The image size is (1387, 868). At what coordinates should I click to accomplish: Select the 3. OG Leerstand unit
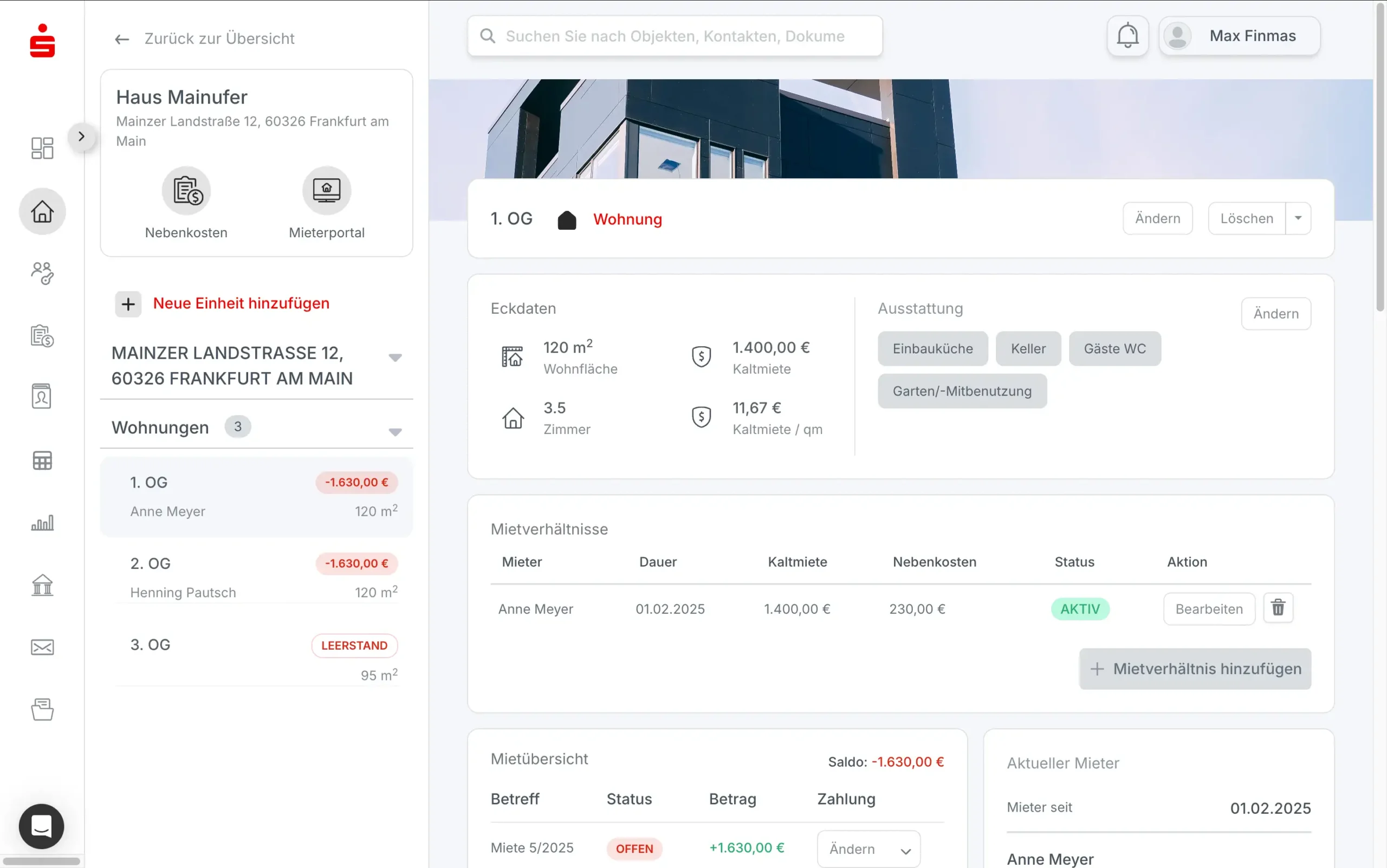(256, 658)
